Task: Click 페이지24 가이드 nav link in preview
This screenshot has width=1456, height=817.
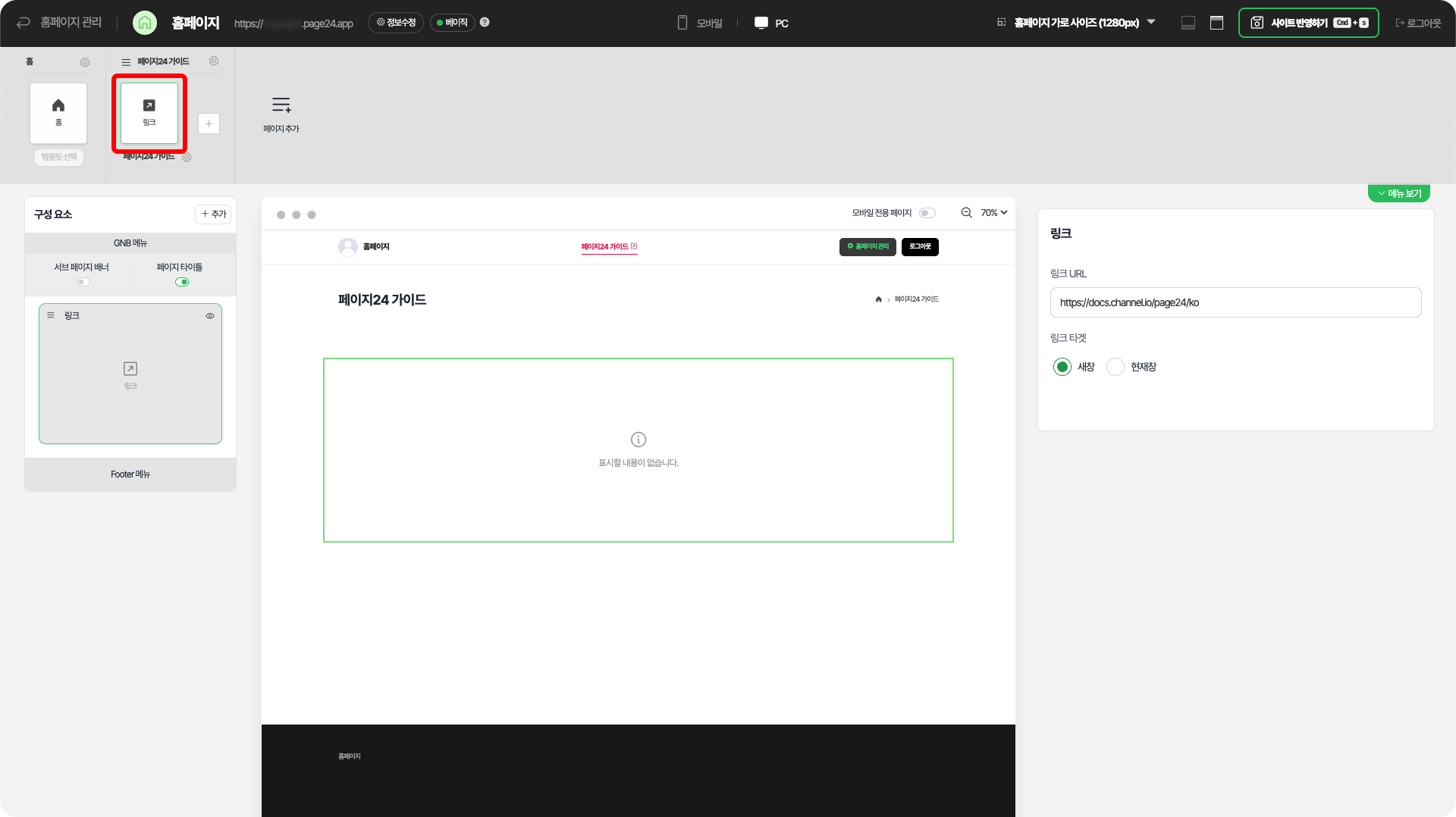Action: pos(609,247)
